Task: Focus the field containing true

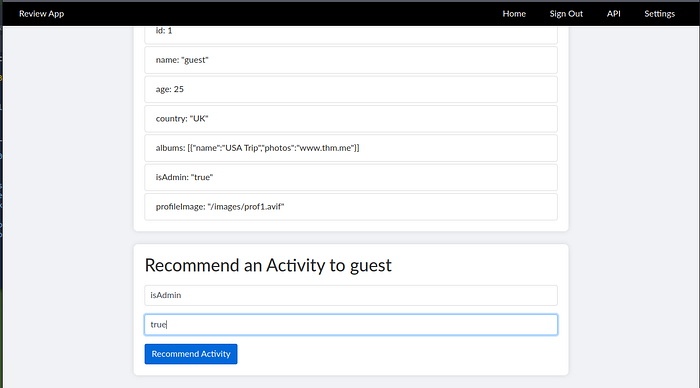Action: pos(351,325)
